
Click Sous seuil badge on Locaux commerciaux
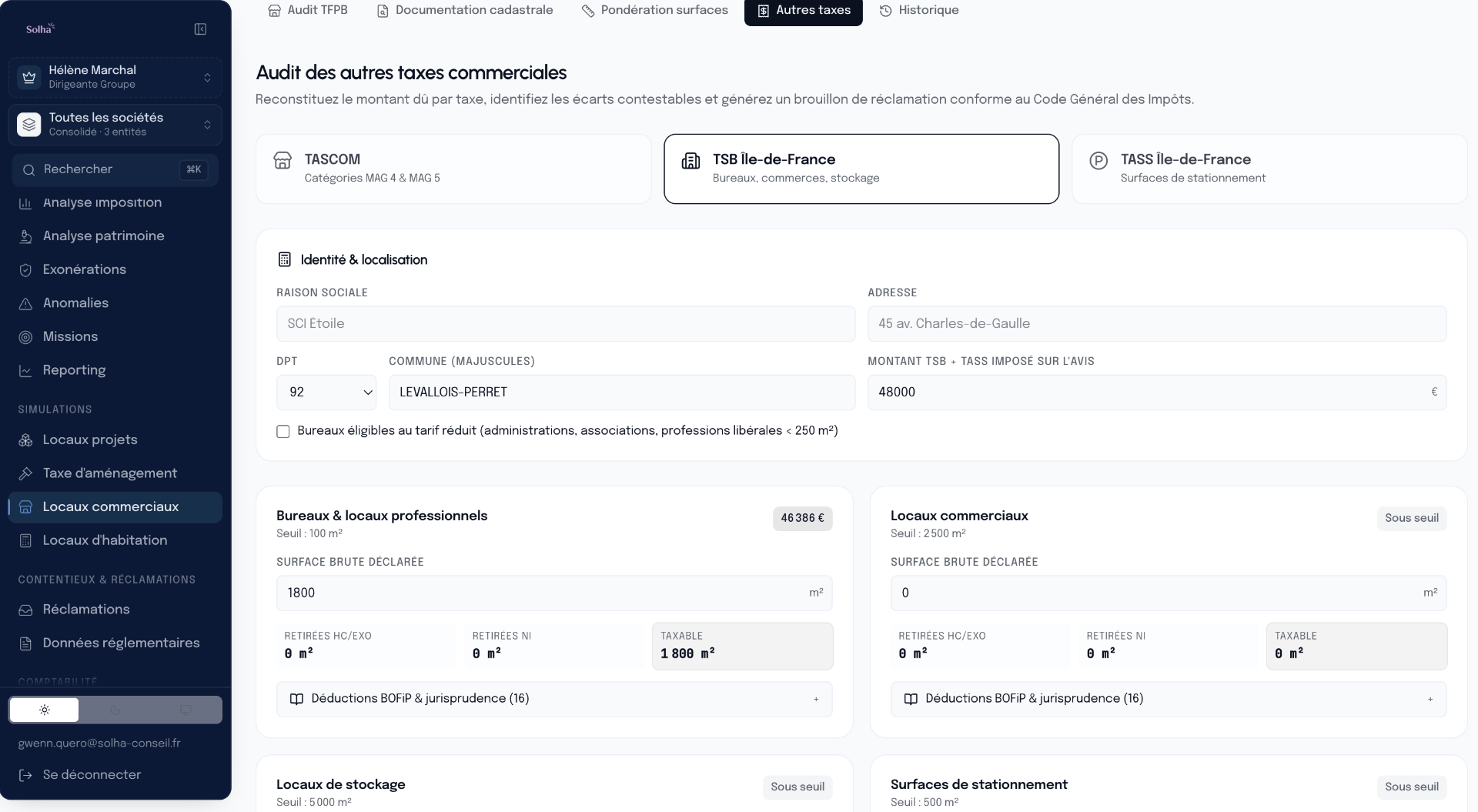[1412, 519]
